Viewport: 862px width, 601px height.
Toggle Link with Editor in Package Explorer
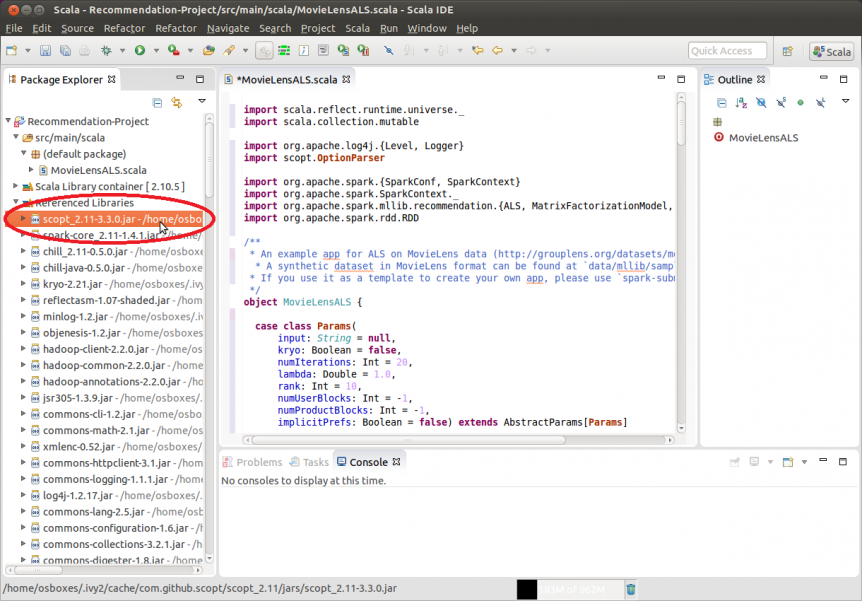click(x=177, y=102)
